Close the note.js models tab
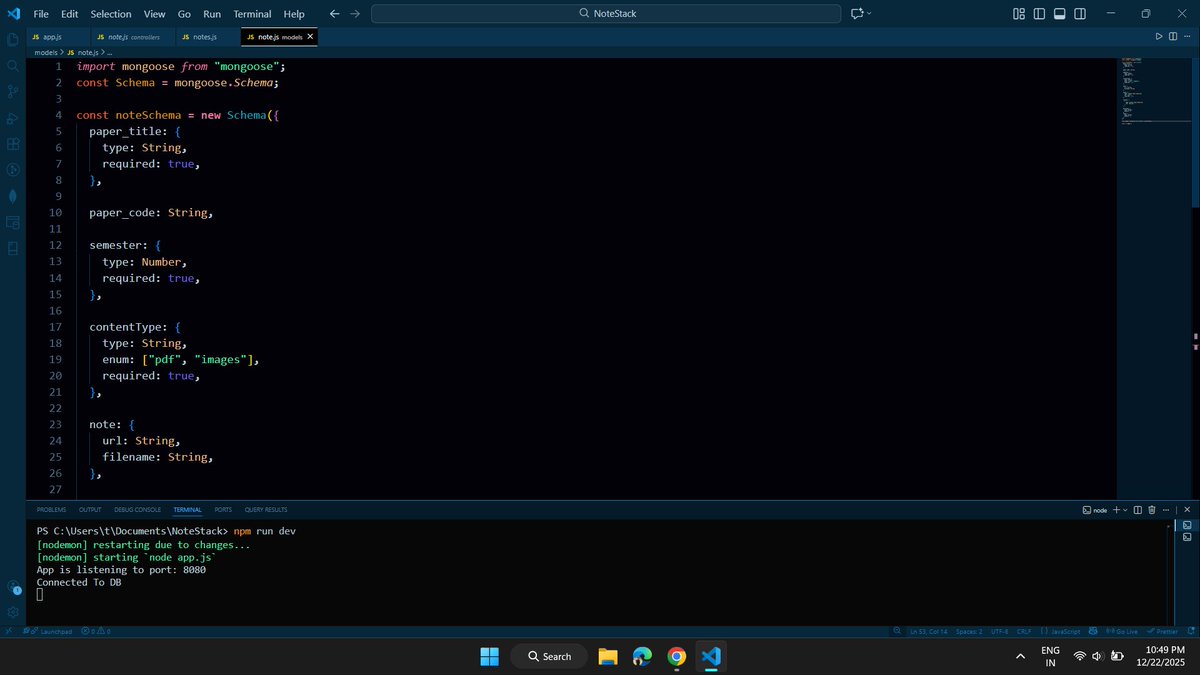Image resolution: width=1200 pixels, height=675 pixels. pyautogui.click(x=310, y=36)
